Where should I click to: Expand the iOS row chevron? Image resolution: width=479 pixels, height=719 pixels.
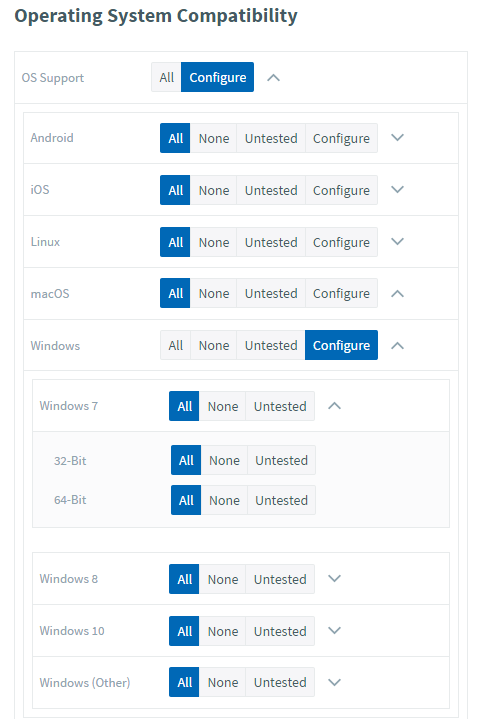[x=397, y=189]
